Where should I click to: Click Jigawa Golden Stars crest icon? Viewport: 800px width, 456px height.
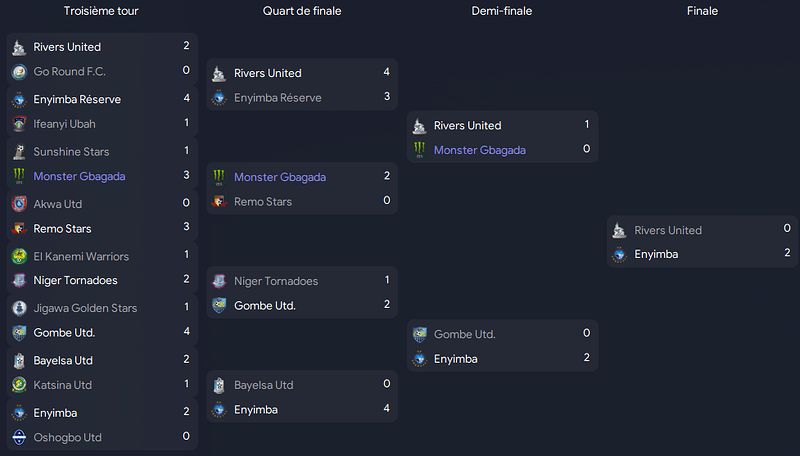(19, 308)
